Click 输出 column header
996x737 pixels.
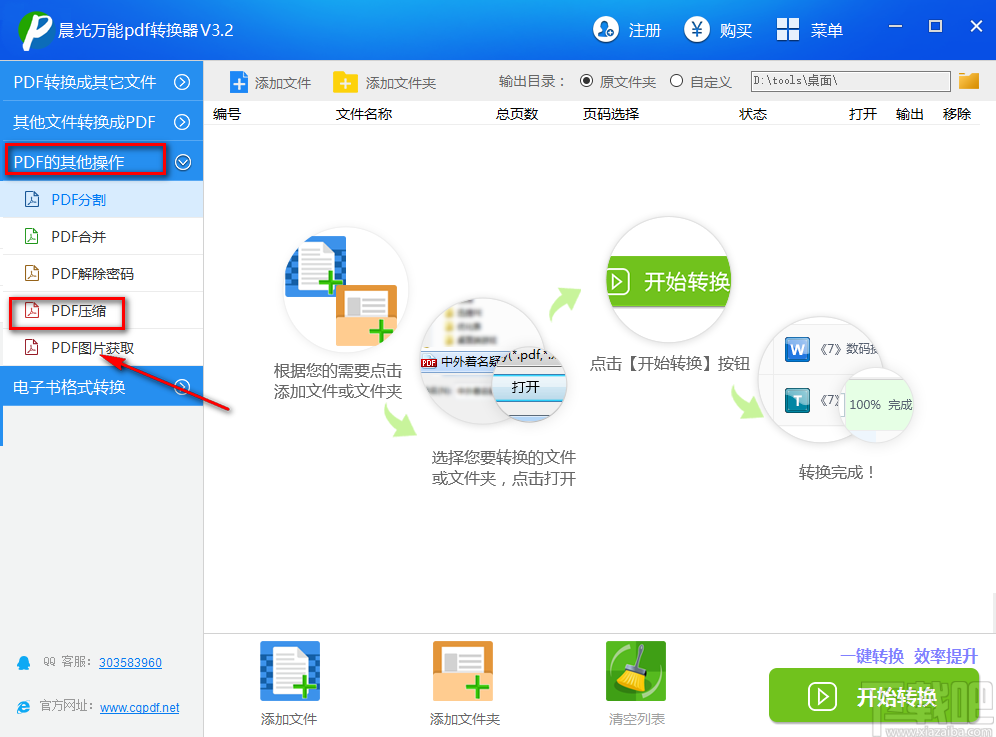[x=910, y=114]
